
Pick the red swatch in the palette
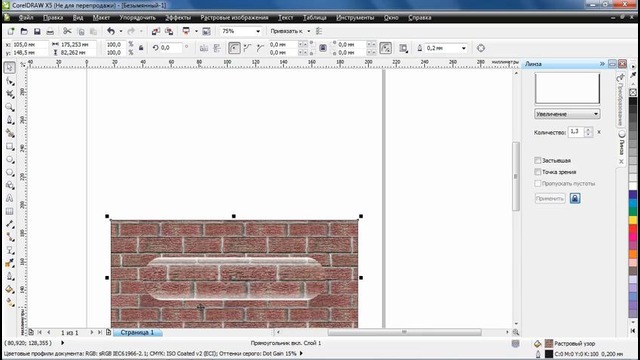pyautogui.click(x=633, y=229)
